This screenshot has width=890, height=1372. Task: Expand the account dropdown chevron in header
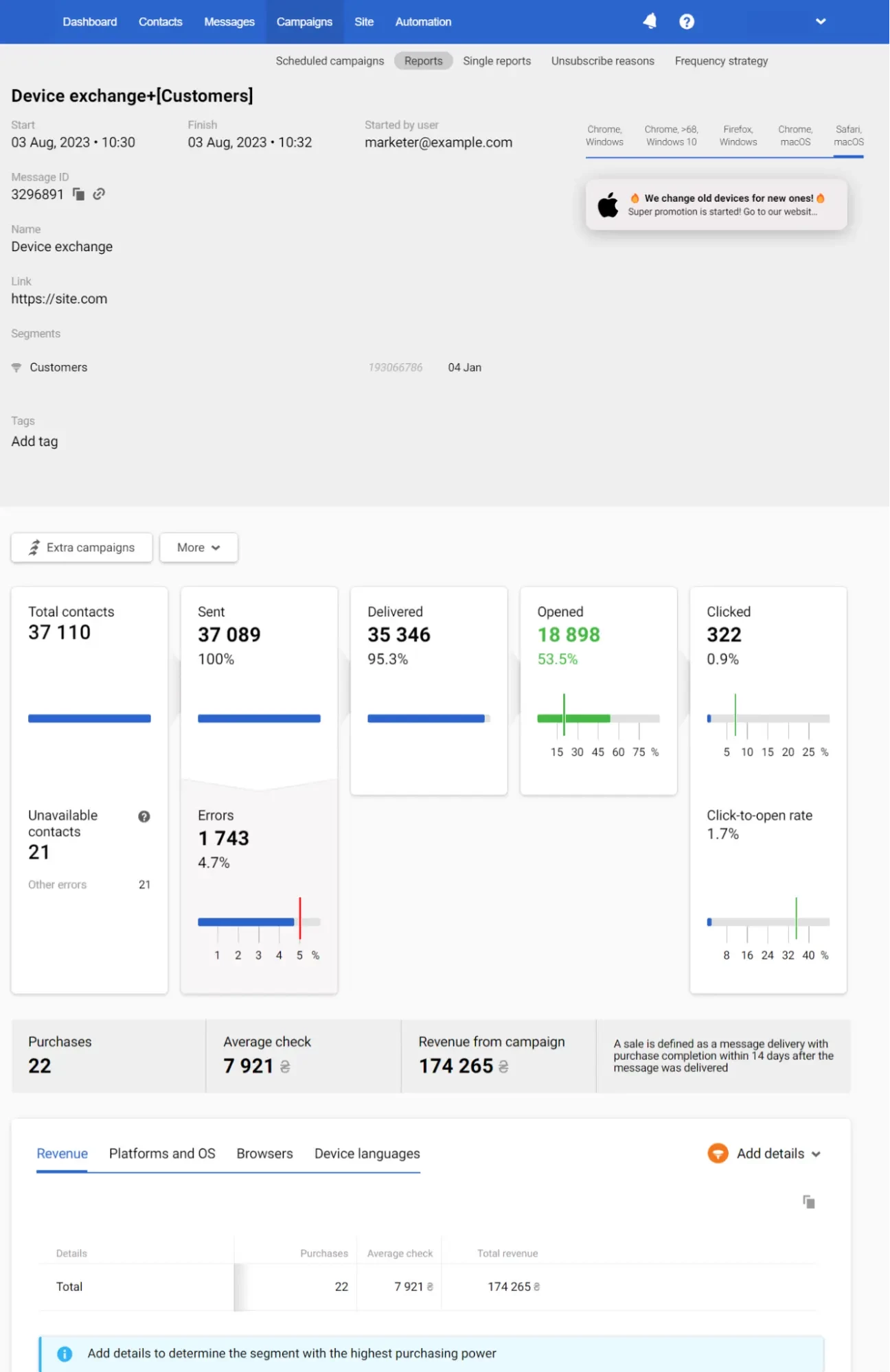point(821,21)
